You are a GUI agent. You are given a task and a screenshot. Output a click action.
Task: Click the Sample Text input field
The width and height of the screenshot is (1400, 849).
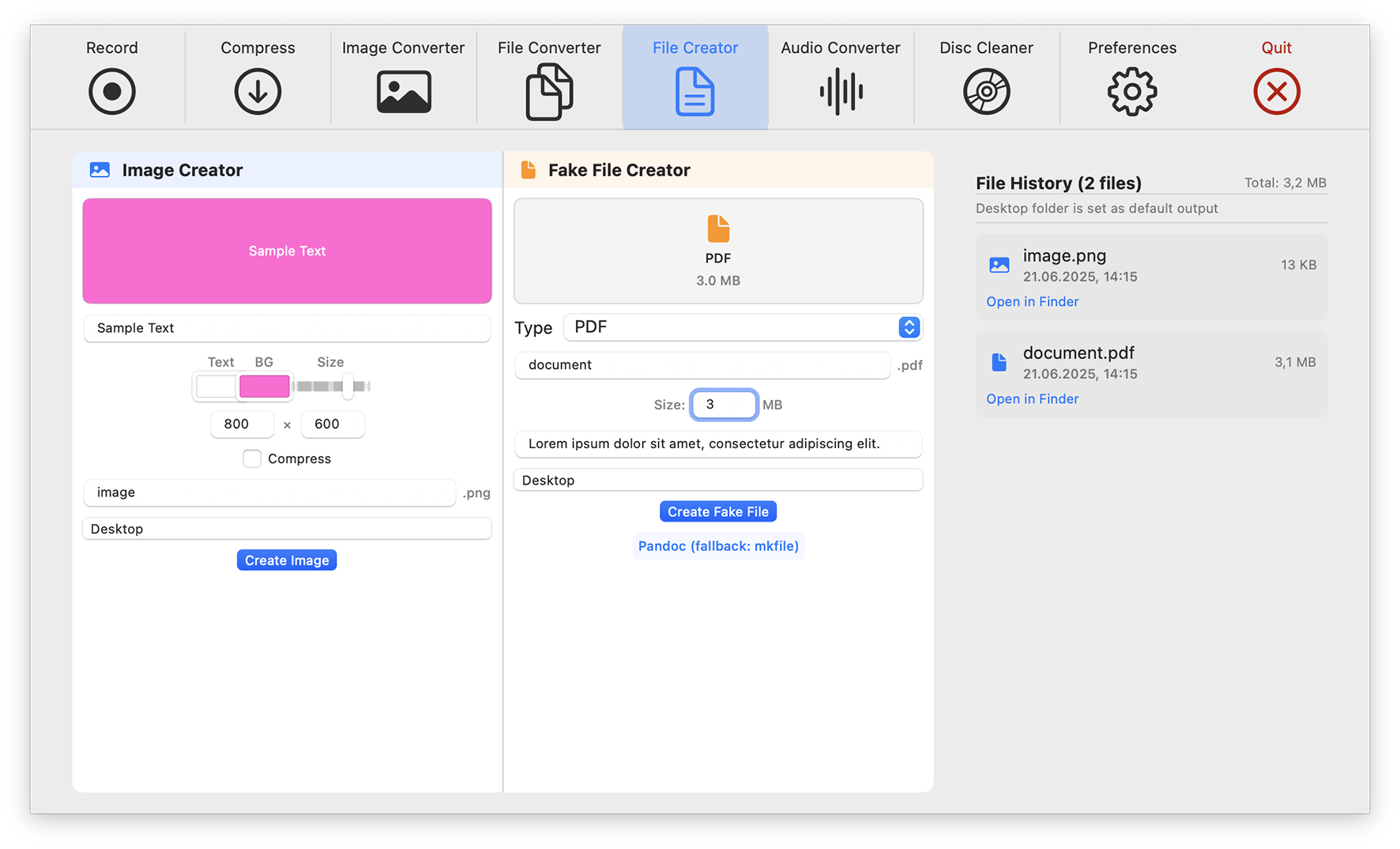pyautogui.click(x=287, y=328)
